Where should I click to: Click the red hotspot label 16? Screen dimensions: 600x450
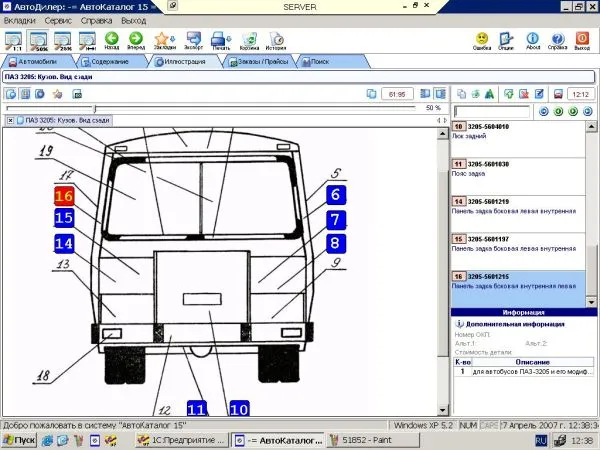tap(64, 196)
